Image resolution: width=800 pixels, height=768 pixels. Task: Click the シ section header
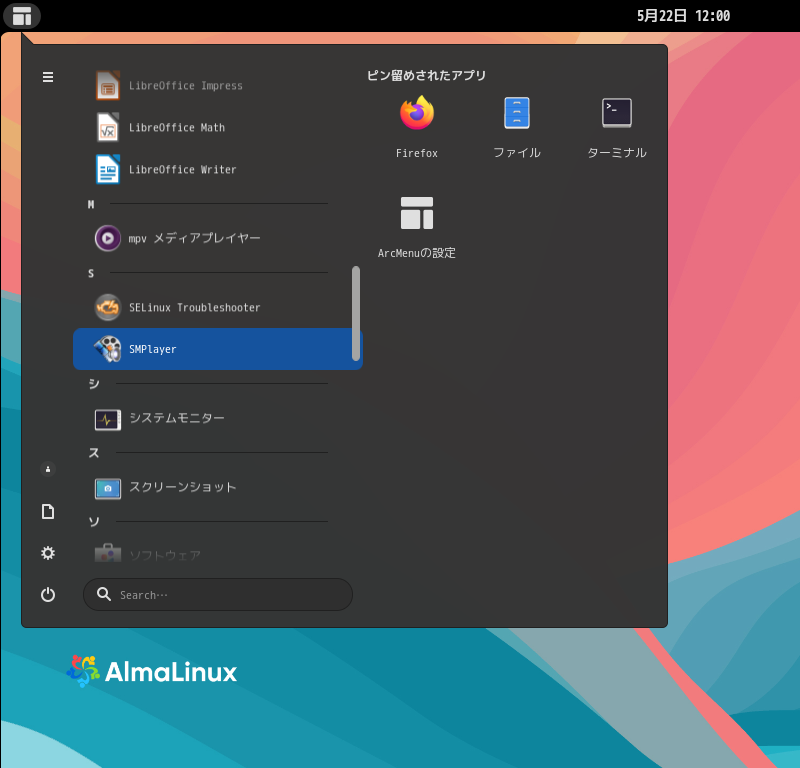(x=94, y=384)
